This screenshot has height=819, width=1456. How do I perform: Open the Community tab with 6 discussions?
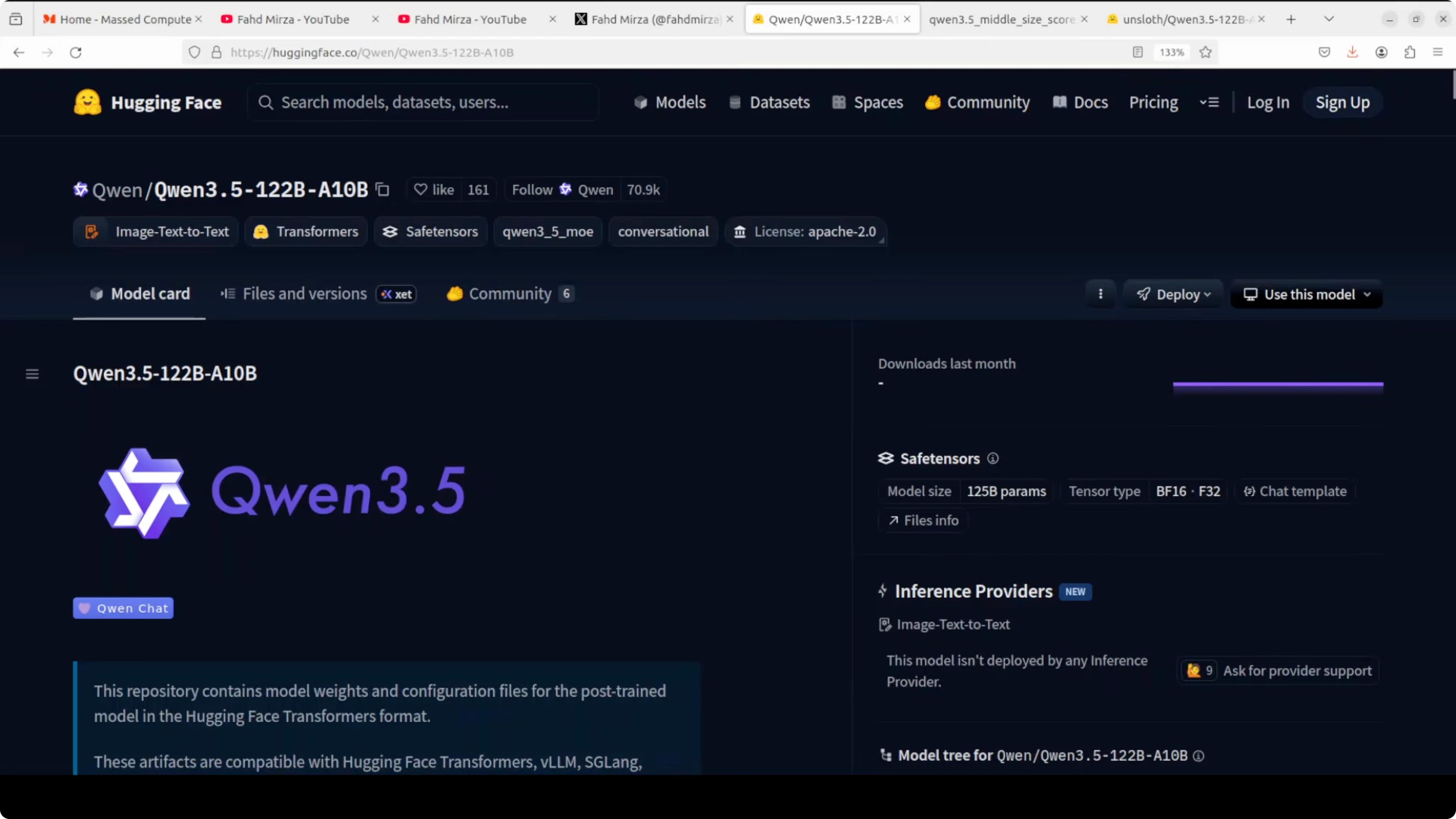coord(510,294)
